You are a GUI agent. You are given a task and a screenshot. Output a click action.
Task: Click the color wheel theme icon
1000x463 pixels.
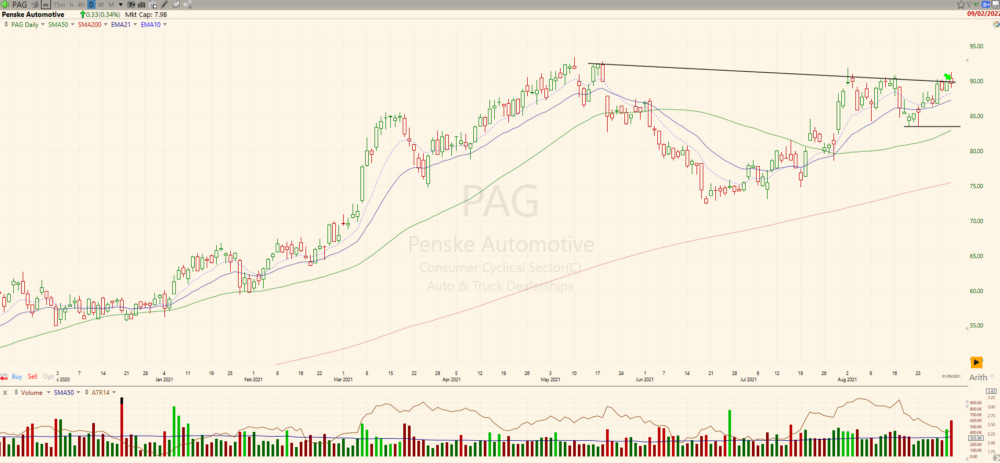996,24
